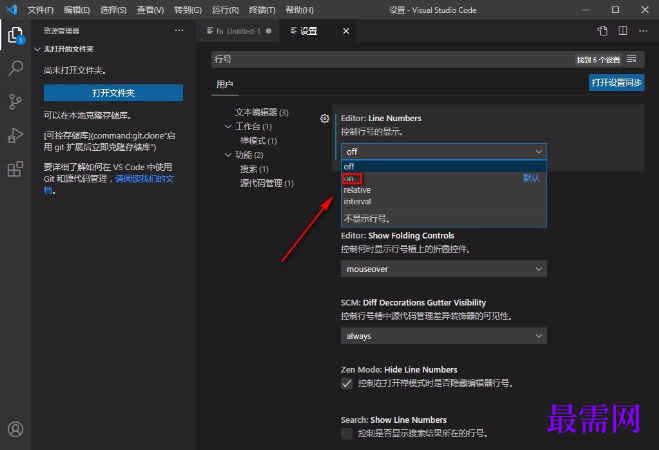Select the 'off' option in dropdown list
Viewport: 659px width, 450px height.
[x=444, y=166]
